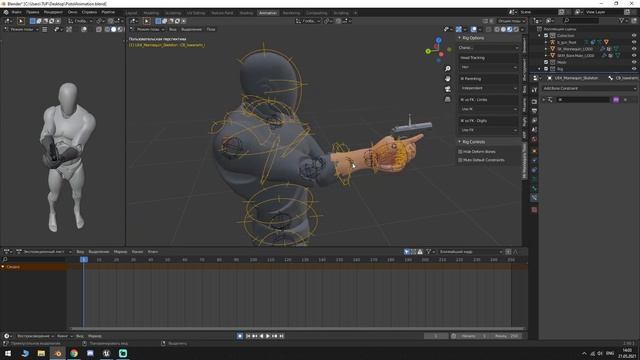Select material preview viewport shading
The image size is (640, 360).
pyautogui.click(x=510, y=29)
